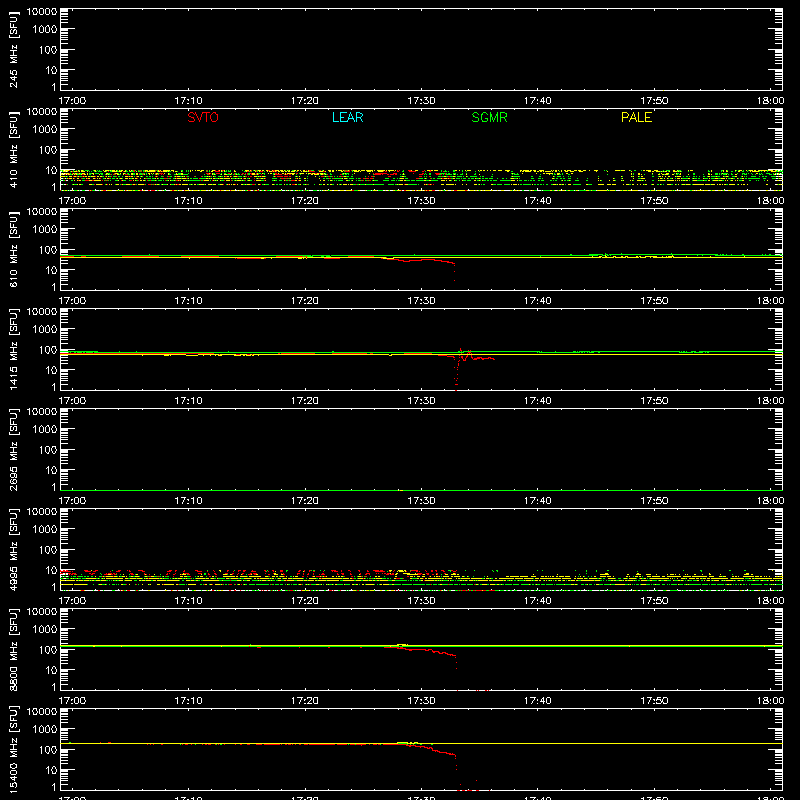Click 17:50 time label under 2695 MHz panel
This screenshot has height=800, width=800.
[x=654, y=501]
